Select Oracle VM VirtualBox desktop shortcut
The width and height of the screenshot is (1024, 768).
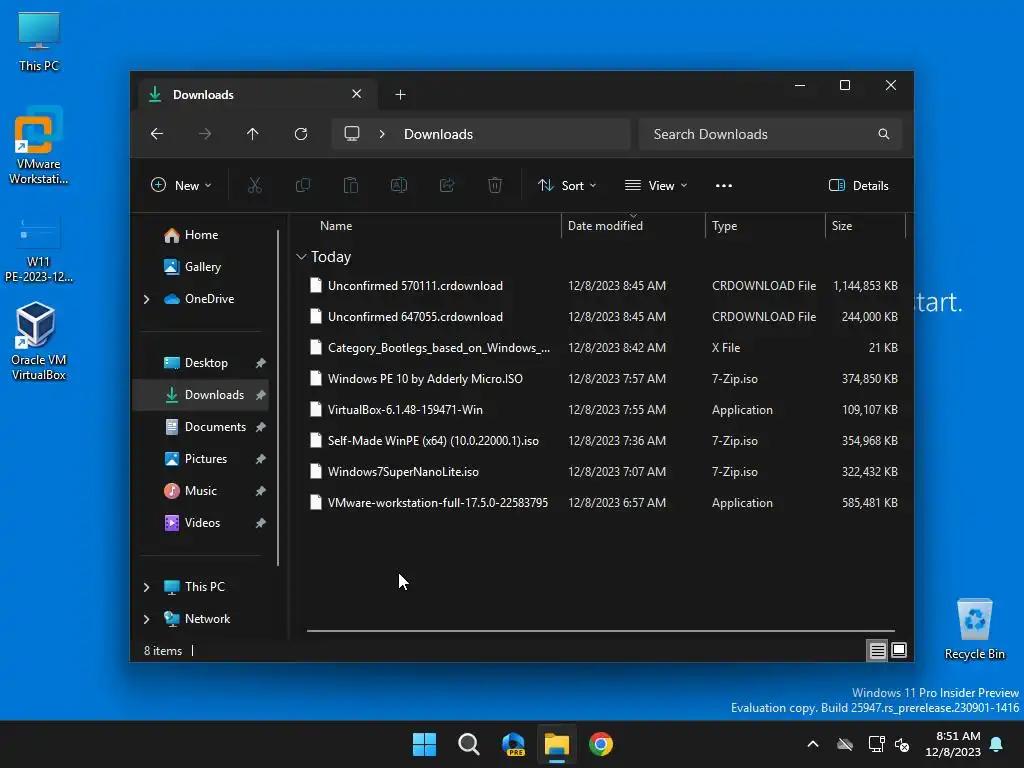(39, 341)
